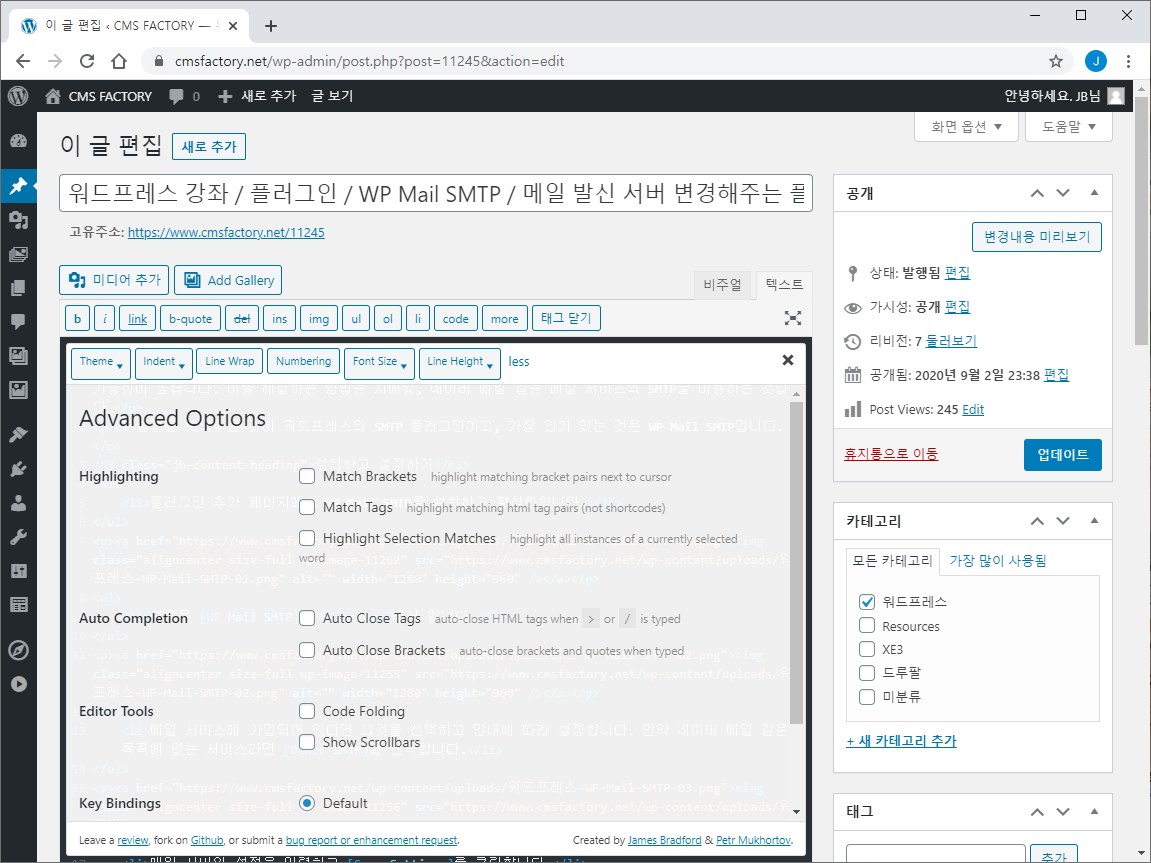Select 모든 카테고리 tab
Screen dimensions: 1151x863
(892, 561)
